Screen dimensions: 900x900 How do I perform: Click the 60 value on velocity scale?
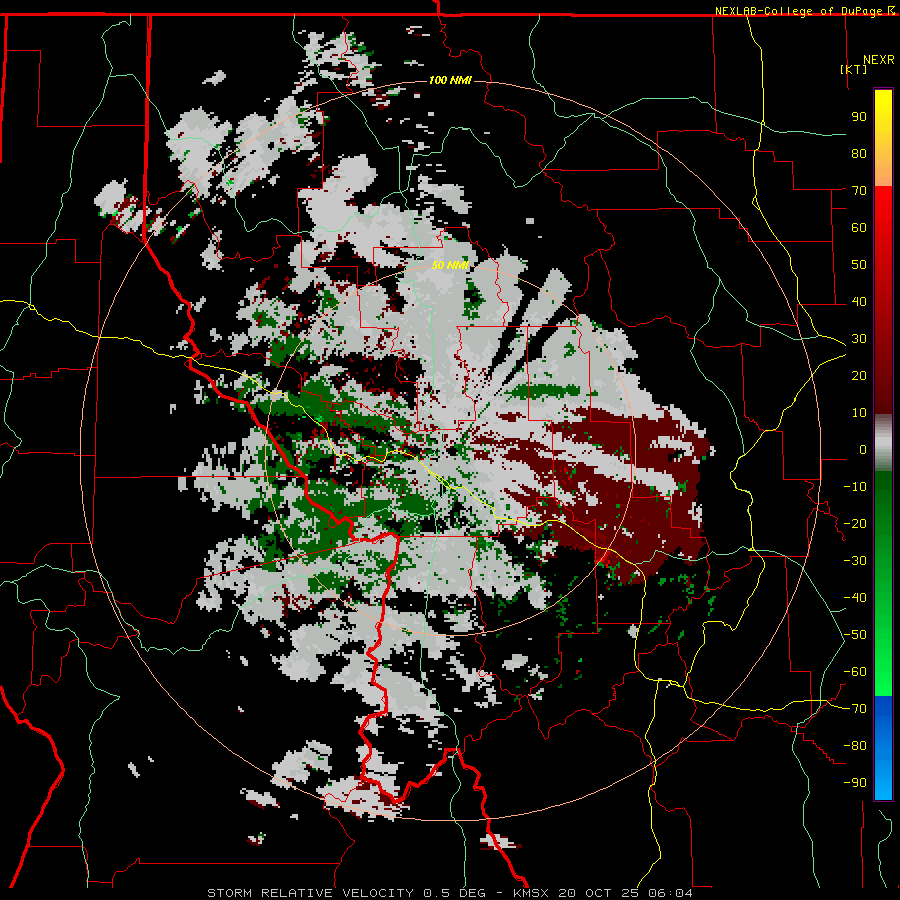859,228
